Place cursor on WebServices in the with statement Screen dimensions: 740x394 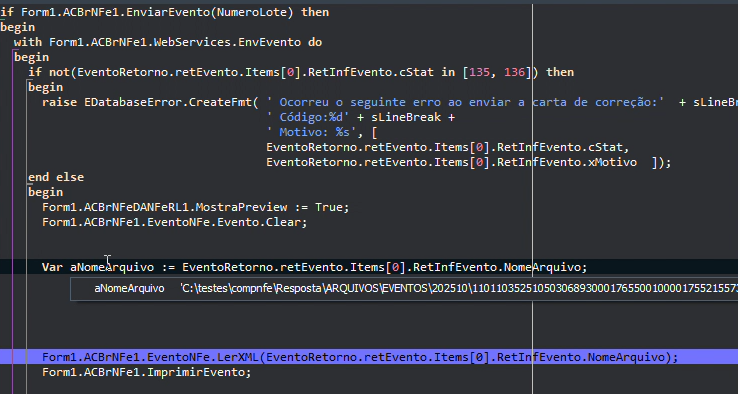click(193, 42)
